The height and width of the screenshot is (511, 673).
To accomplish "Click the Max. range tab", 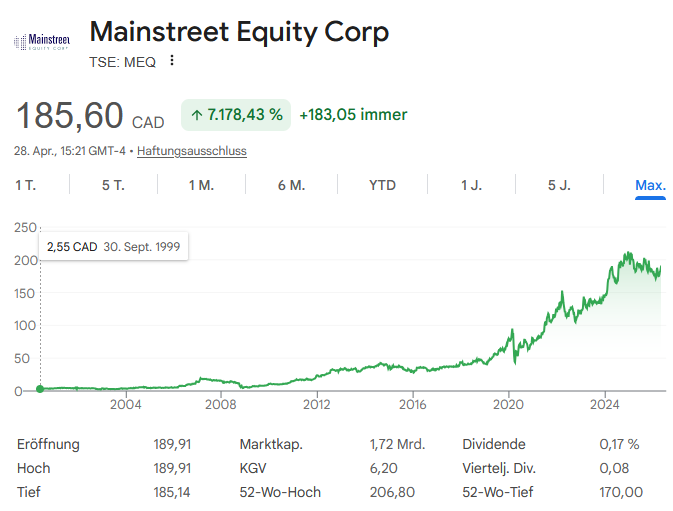I will click(650, 185).
